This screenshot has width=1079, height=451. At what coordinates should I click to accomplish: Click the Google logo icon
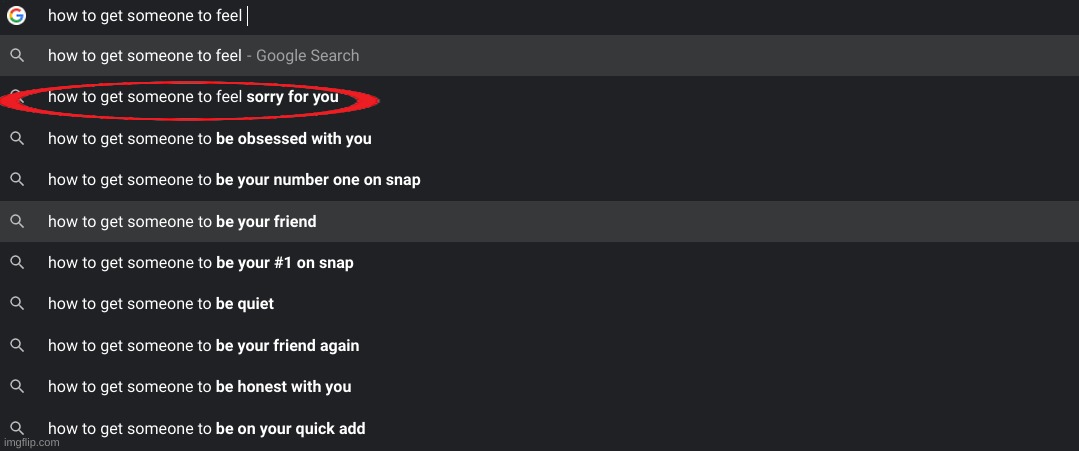(16, 16)
